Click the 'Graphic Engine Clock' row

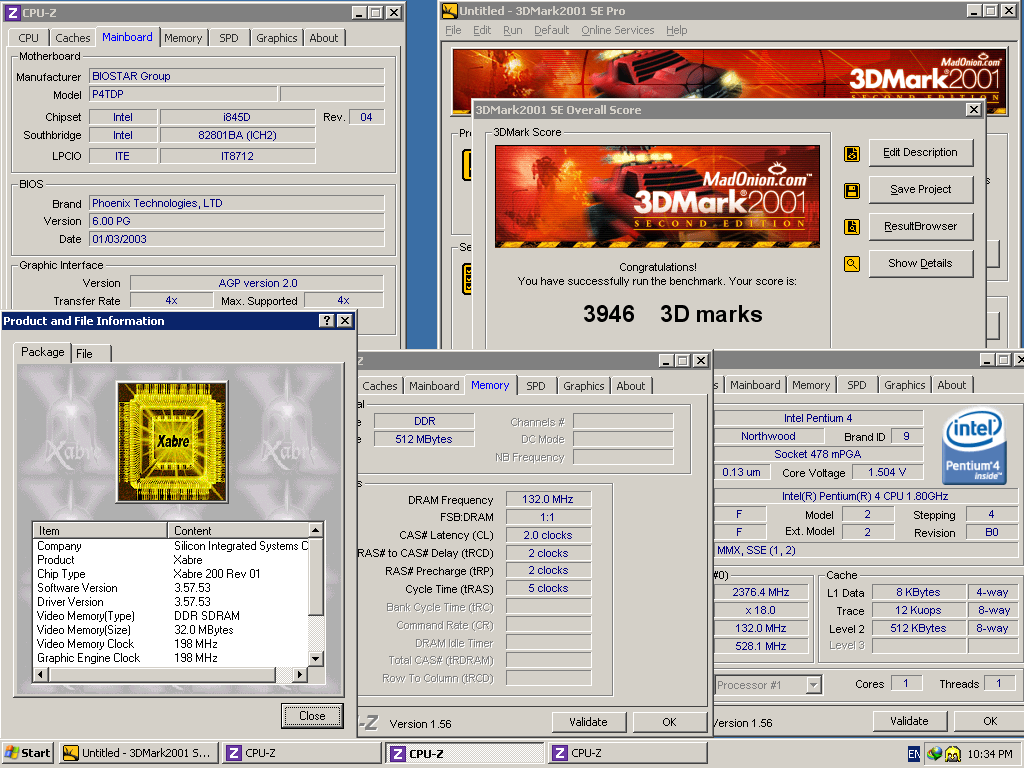click(171, 658)
